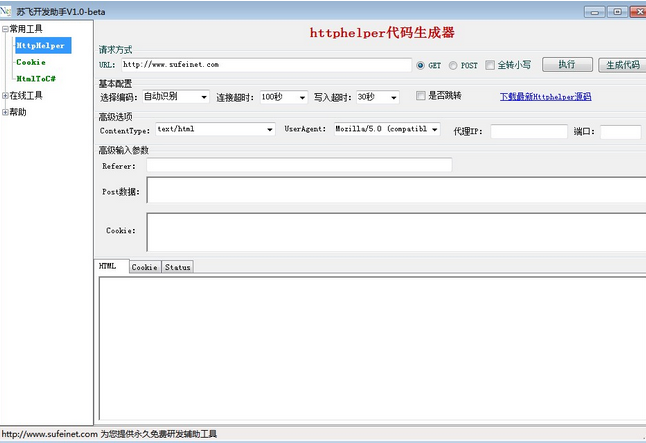This screenshot has width=646, height=443.
Task: Open the 选择编码 dropdown
Action: coord(176,97)
